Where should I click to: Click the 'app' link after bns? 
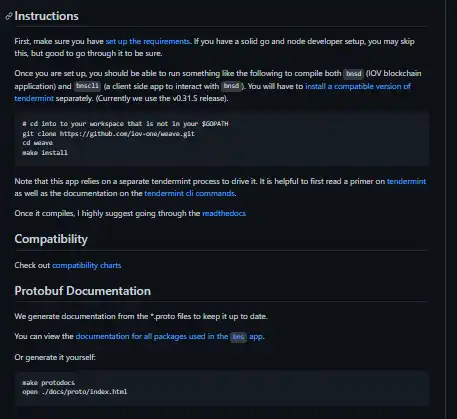pyautogui.click(x=256, y=336)
